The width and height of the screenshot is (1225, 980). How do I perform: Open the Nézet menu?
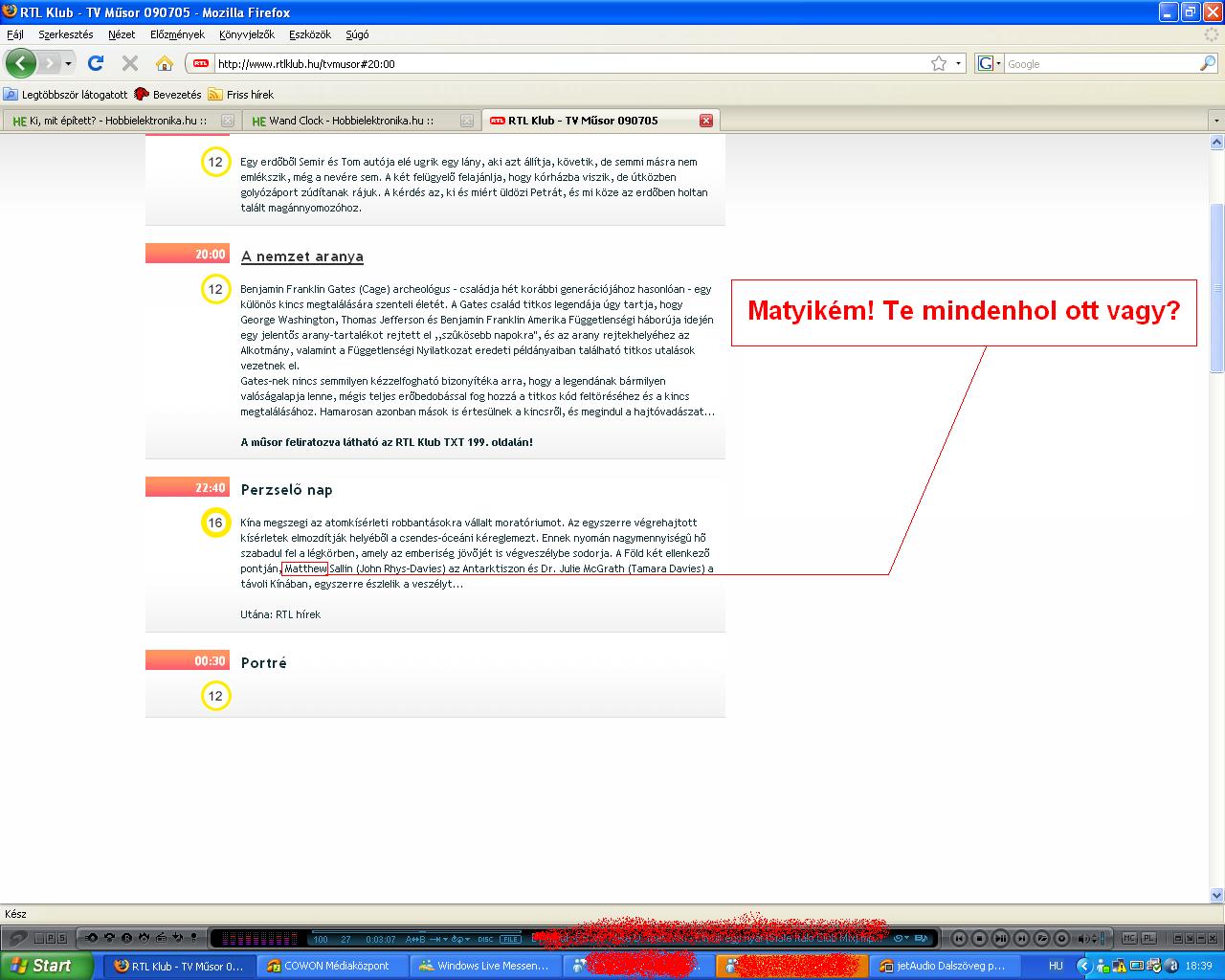click(x=122, y=34)
